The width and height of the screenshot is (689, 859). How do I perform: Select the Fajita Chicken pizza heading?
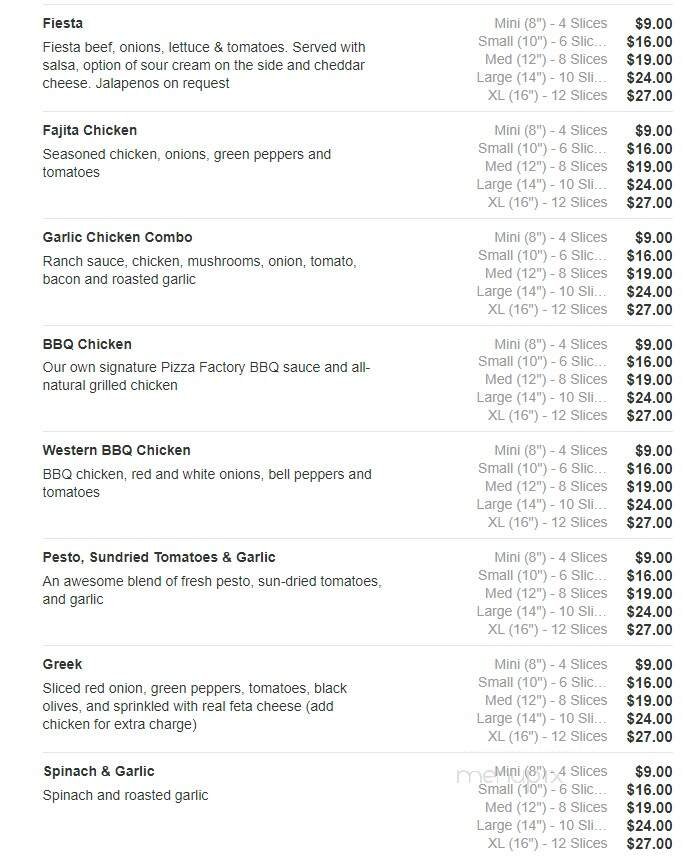(90, 130)
